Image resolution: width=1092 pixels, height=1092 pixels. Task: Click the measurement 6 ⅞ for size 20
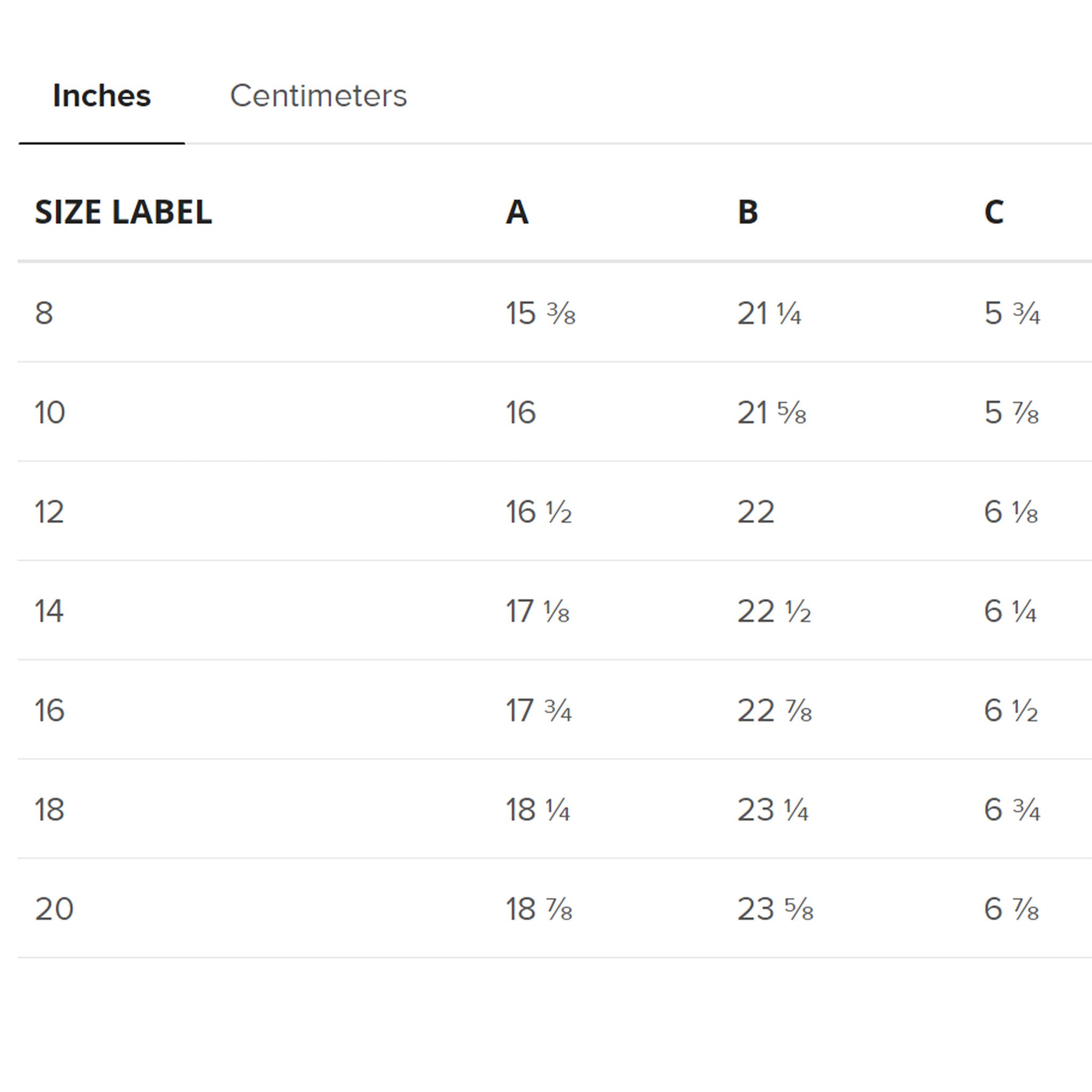[x=1011, y=908]
